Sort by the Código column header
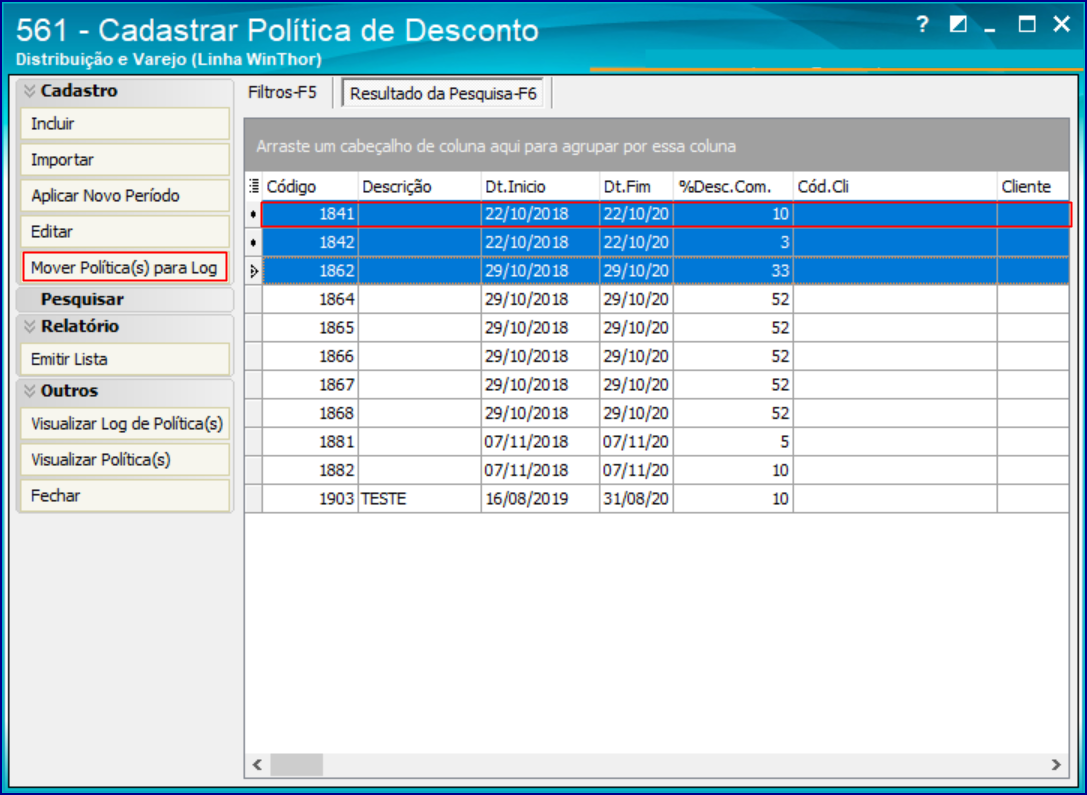 point(310,186)
